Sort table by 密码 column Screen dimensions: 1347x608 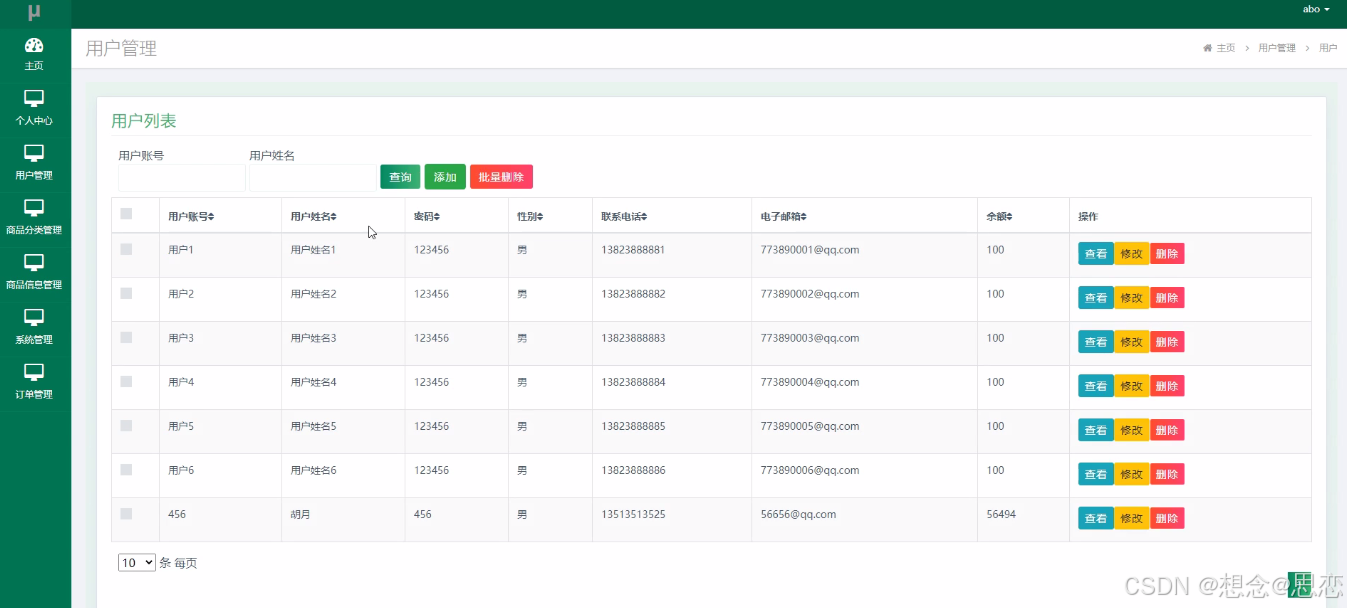pyautogui.click(x=427, y=216)
